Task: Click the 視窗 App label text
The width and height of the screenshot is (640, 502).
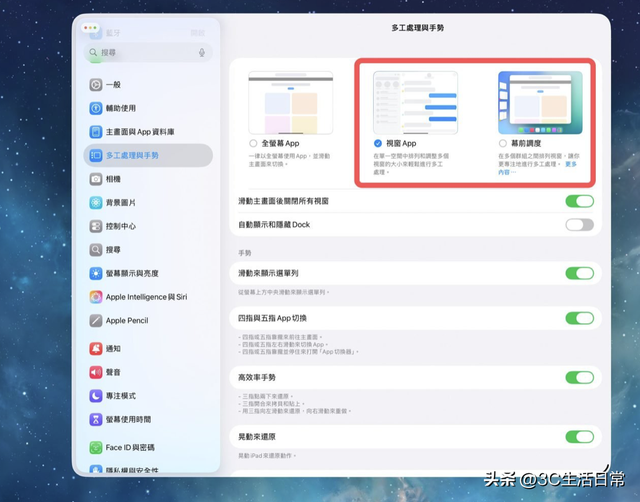Action: [401, 143]
